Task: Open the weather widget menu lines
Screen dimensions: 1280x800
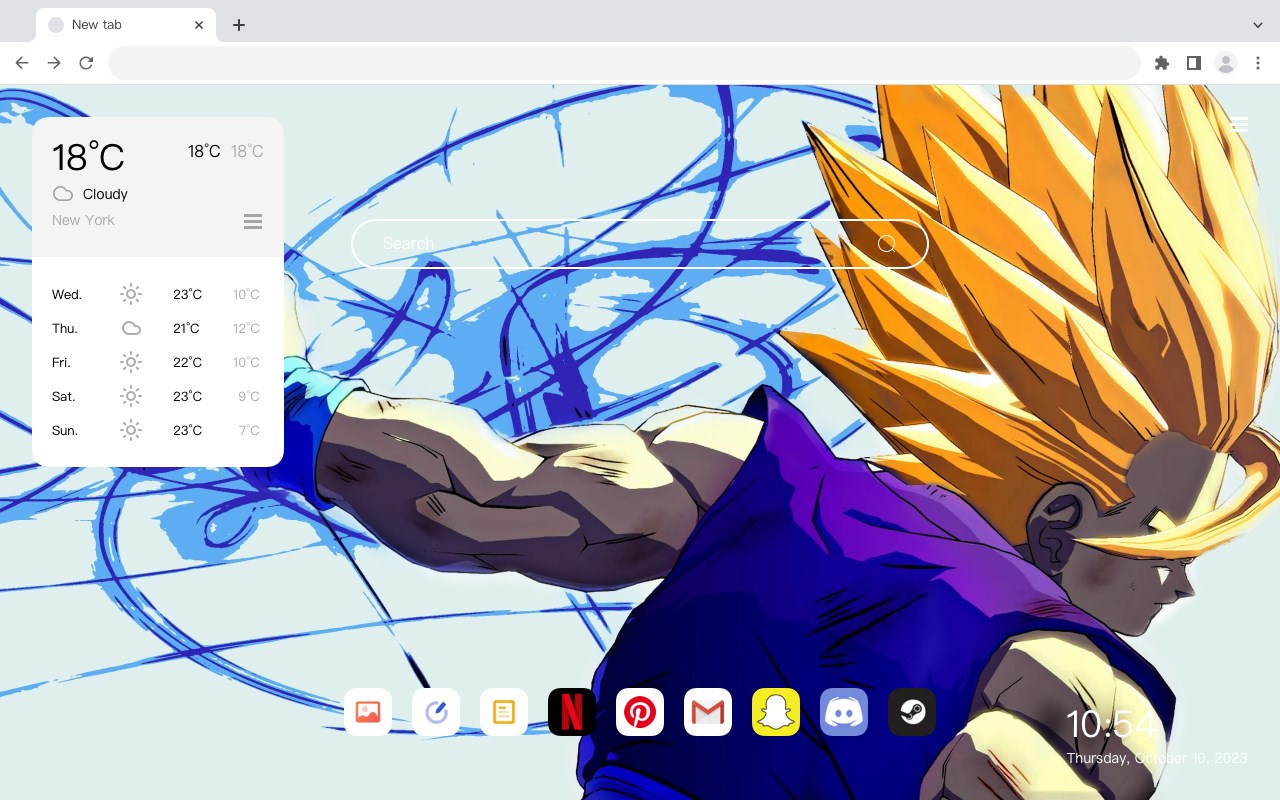Action: point(253,221)
